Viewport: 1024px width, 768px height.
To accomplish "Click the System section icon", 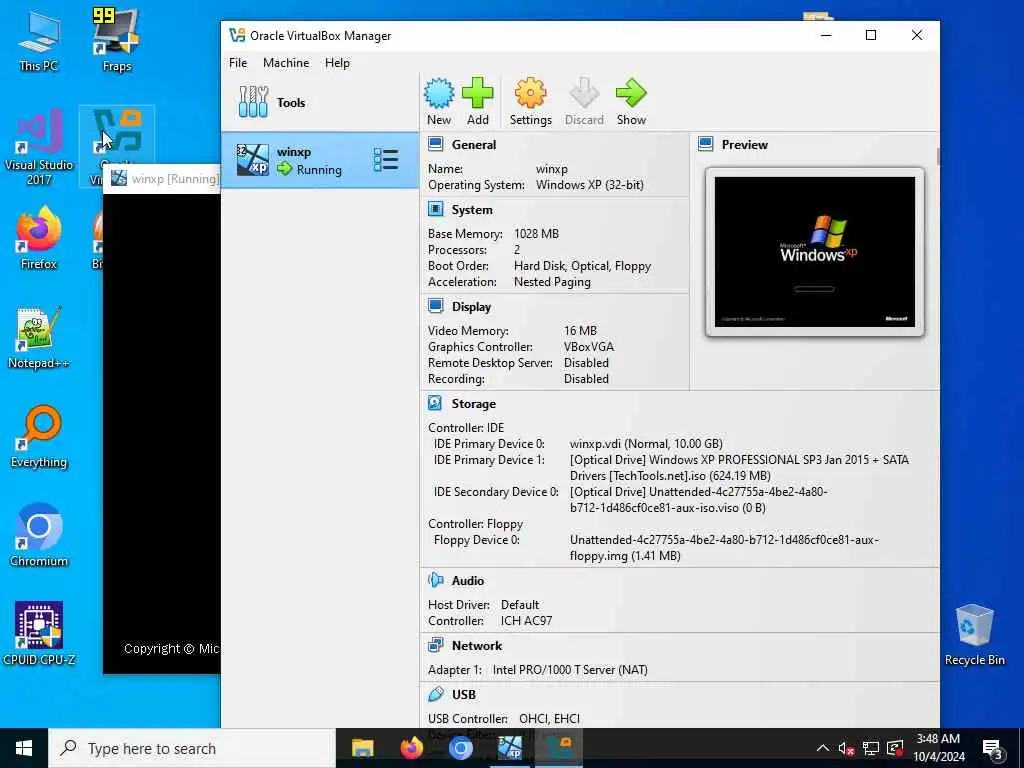I will coord(436,209).
